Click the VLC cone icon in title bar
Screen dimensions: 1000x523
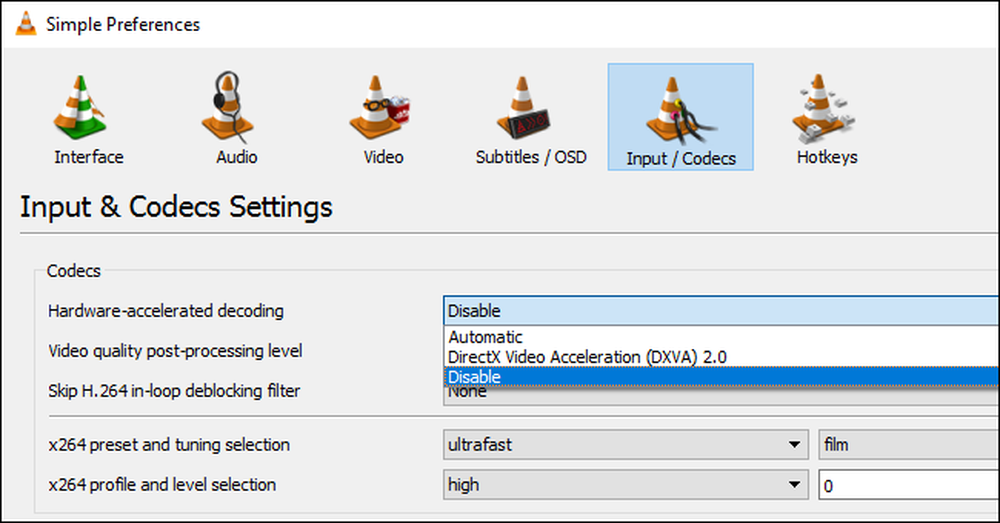tap(26, 24)
